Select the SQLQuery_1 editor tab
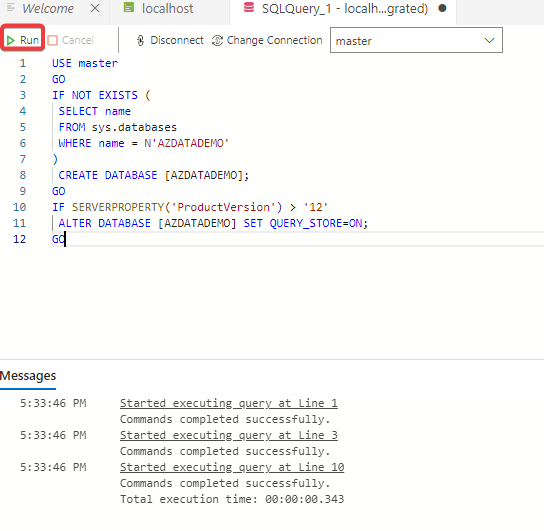Screen dimensions: 544x531 click(x=345, y=8)
